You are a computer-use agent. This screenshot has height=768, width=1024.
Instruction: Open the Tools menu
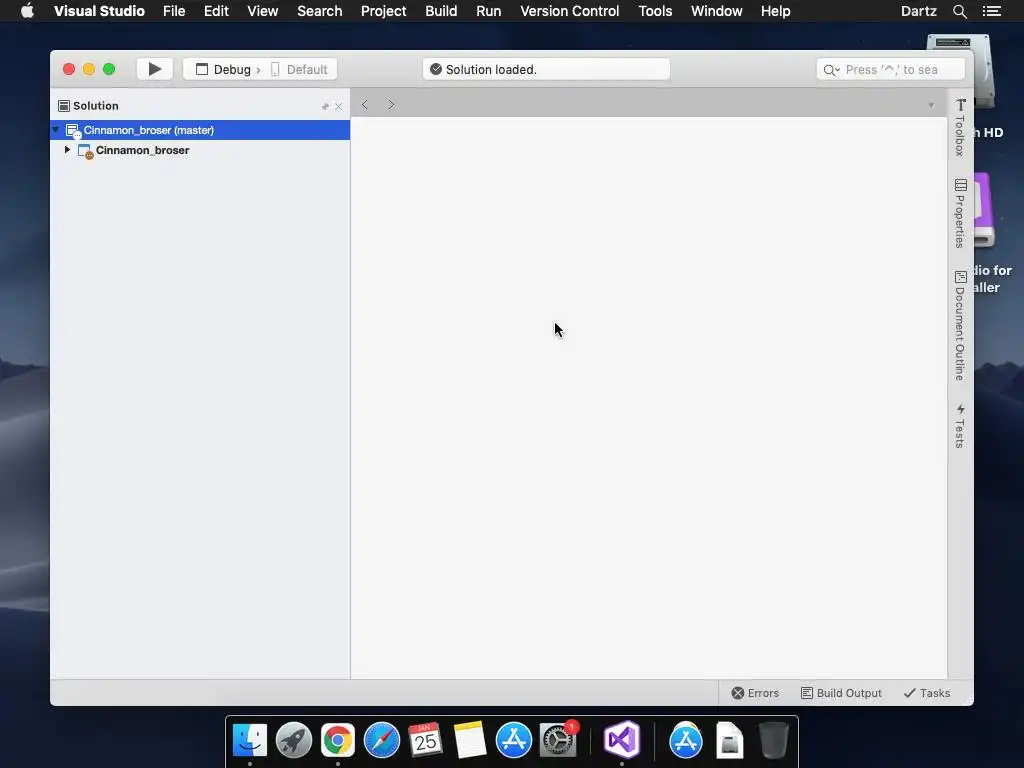tap(655, 11)
